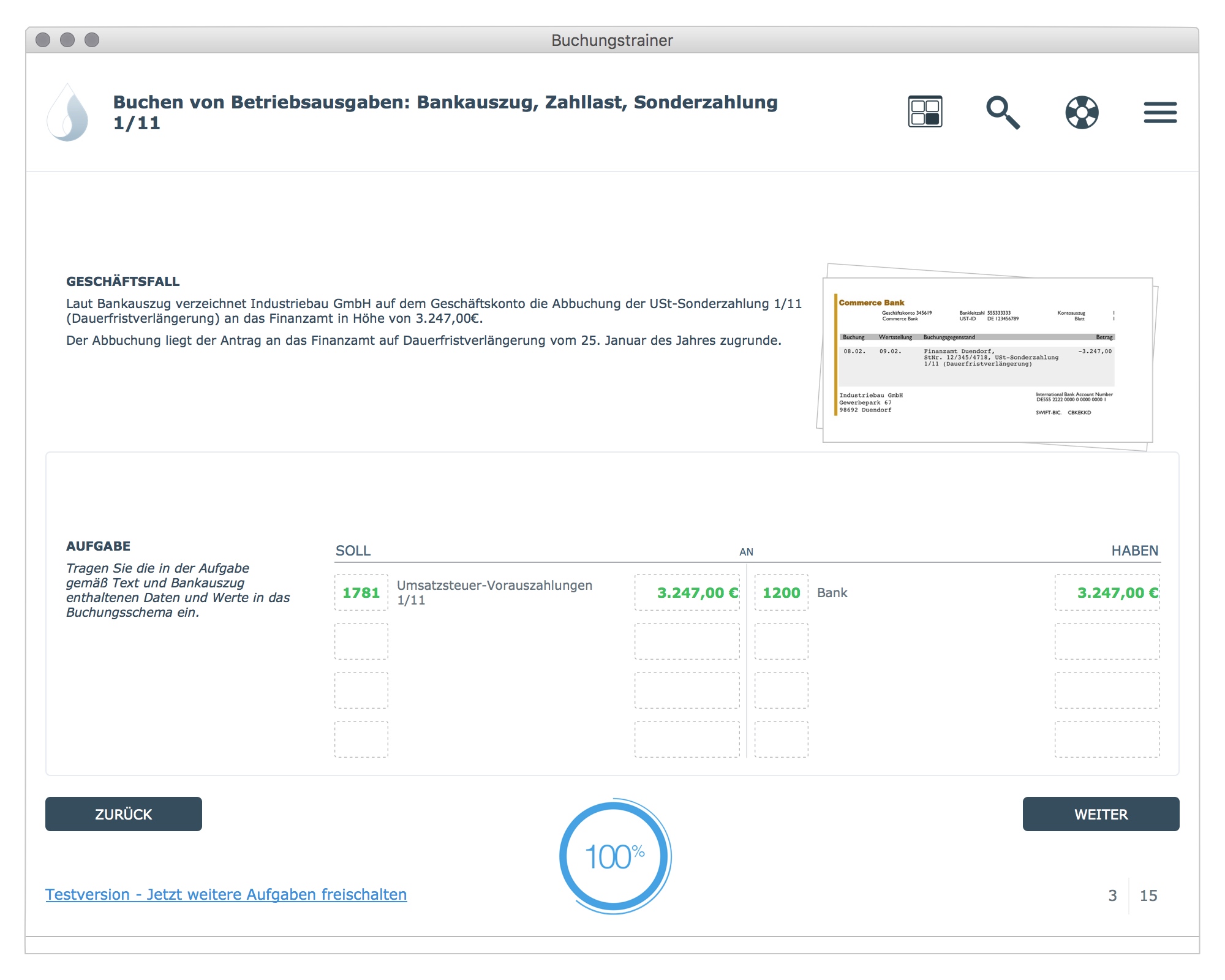Click the 100% progress circle
The width and height of the screenshot is (1225, 980).
tap(614, 856)
